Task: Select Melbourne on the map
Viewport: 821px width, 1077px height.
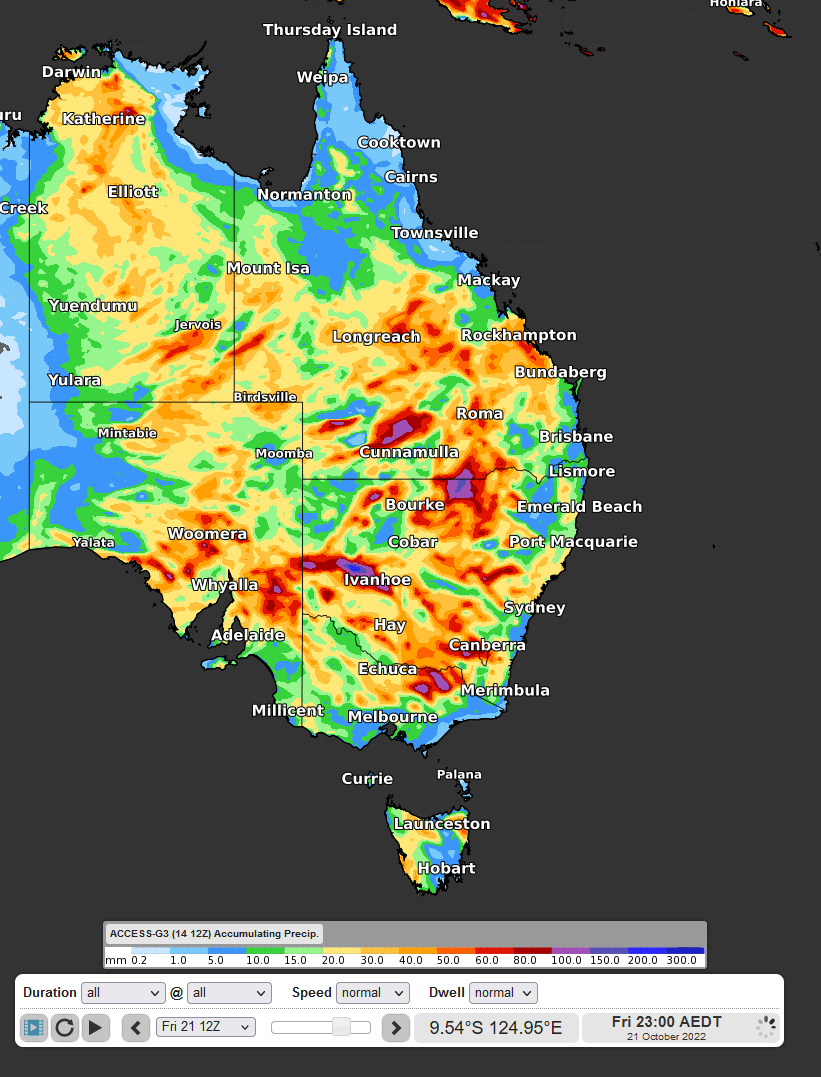Action: tap(392, 717)
